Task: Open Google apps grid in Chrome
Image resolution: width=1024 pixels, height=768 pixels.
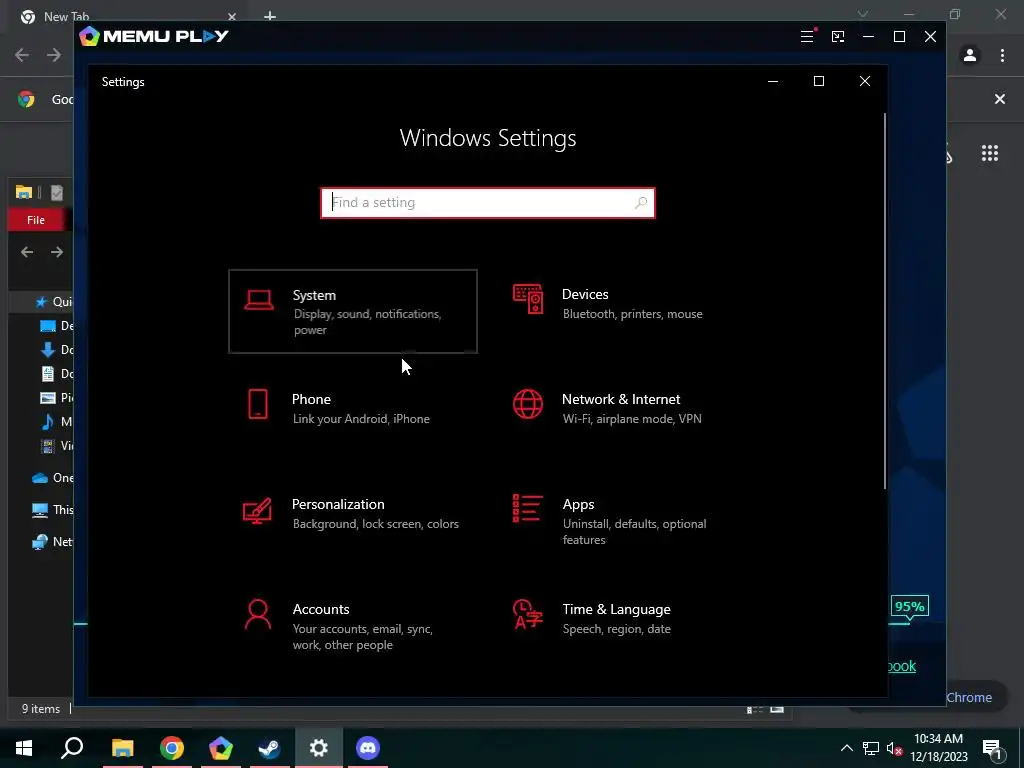Action: coord(990,153)
